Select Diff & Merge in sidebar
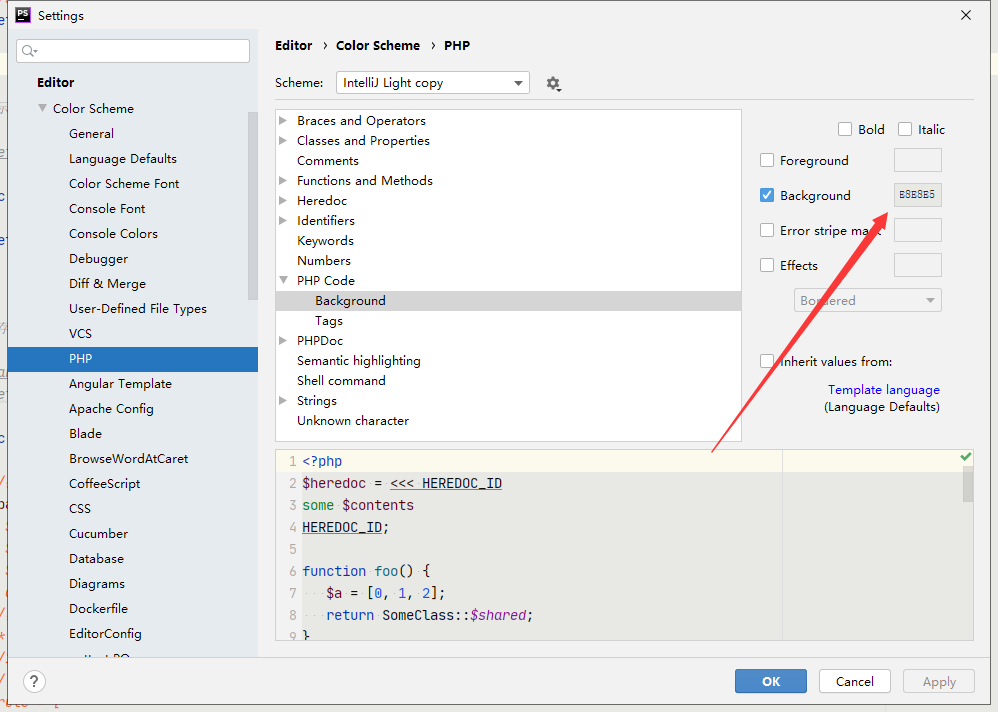 (x=108, y=284)
